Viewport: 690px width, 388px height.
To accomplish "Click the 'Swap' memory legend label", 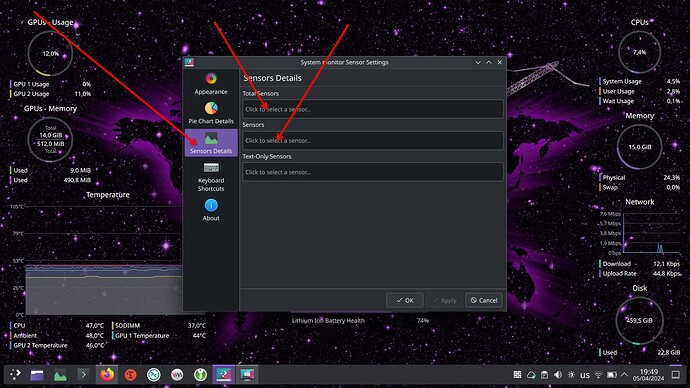I will 609,187.
